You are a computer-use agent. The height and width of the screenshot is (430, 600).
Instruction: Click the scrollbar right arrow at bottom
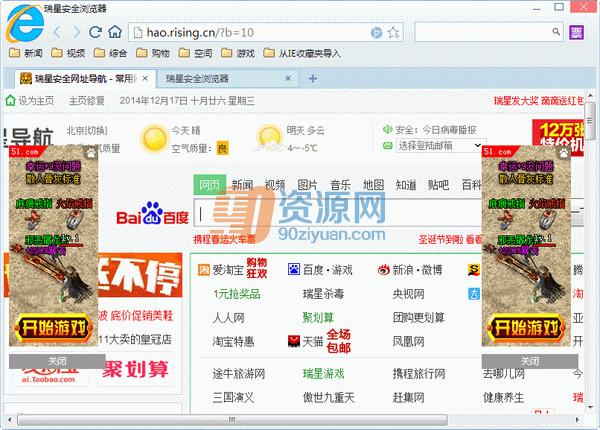point(577,420)
